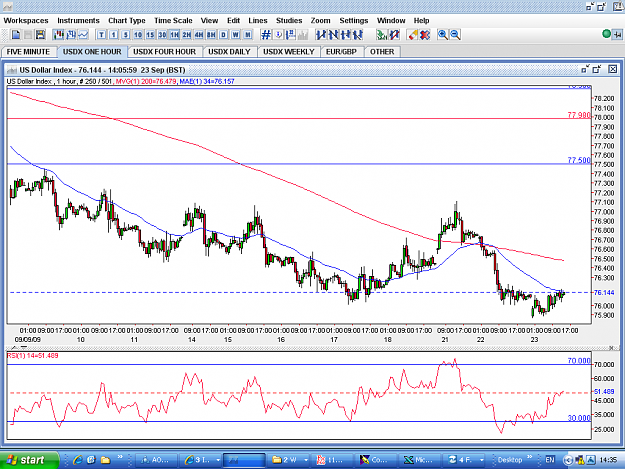Click the MVG(1) 200=76.479 study label
This screenshot has width=625, height=469.
[146, 81]
